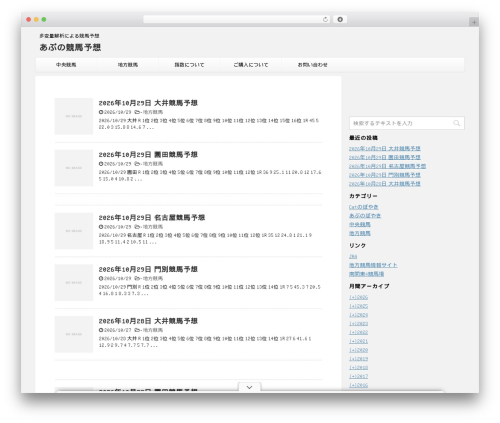Image resolution: width=500 pixels, height=423 pixels.
Task: Open the 指数について navigation menu item
Action: coord(189,65)
